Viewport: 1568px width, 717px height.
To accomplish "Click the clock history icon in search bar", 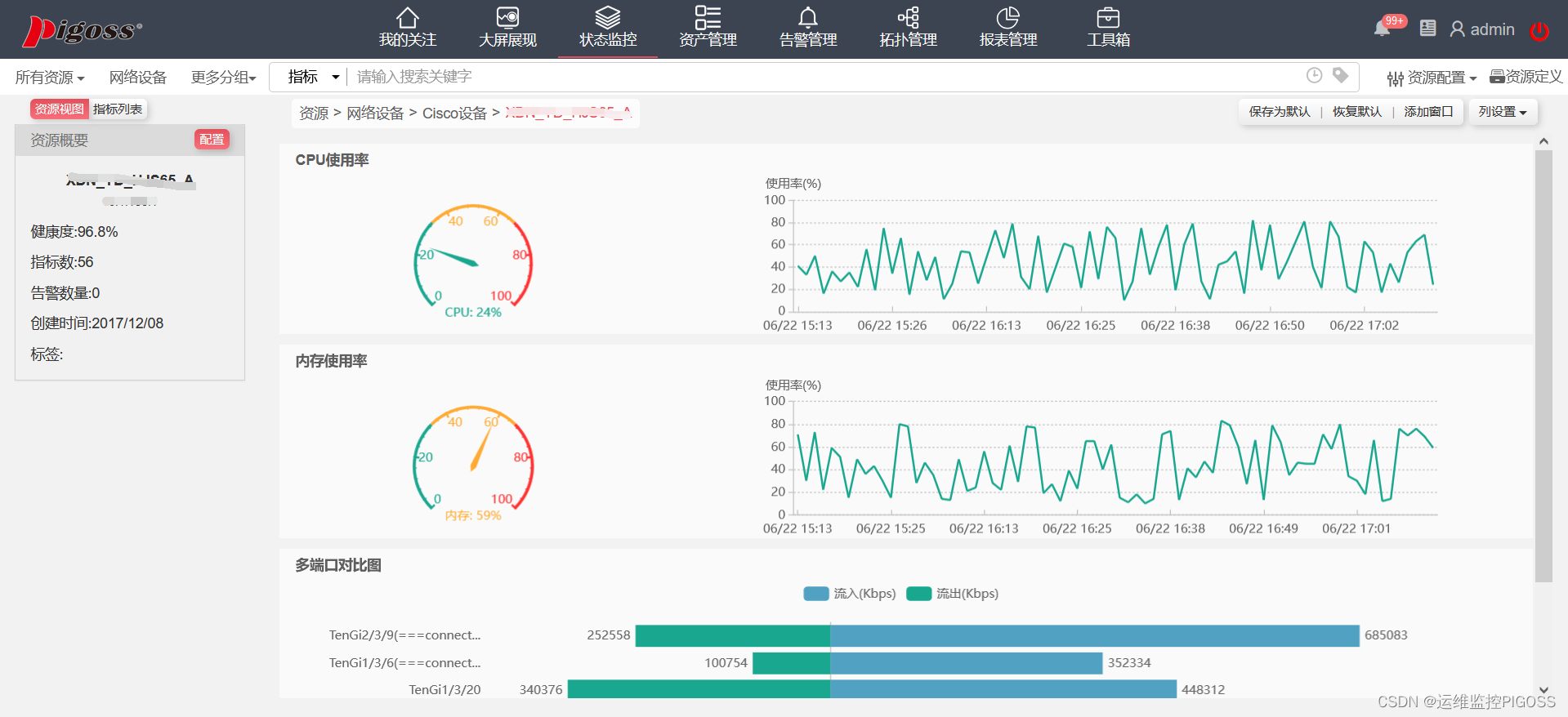I will click(x=1314, y=75).
